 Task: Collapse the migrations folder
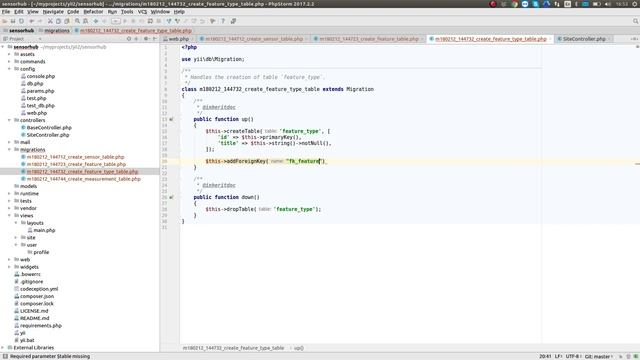point(9,150)
